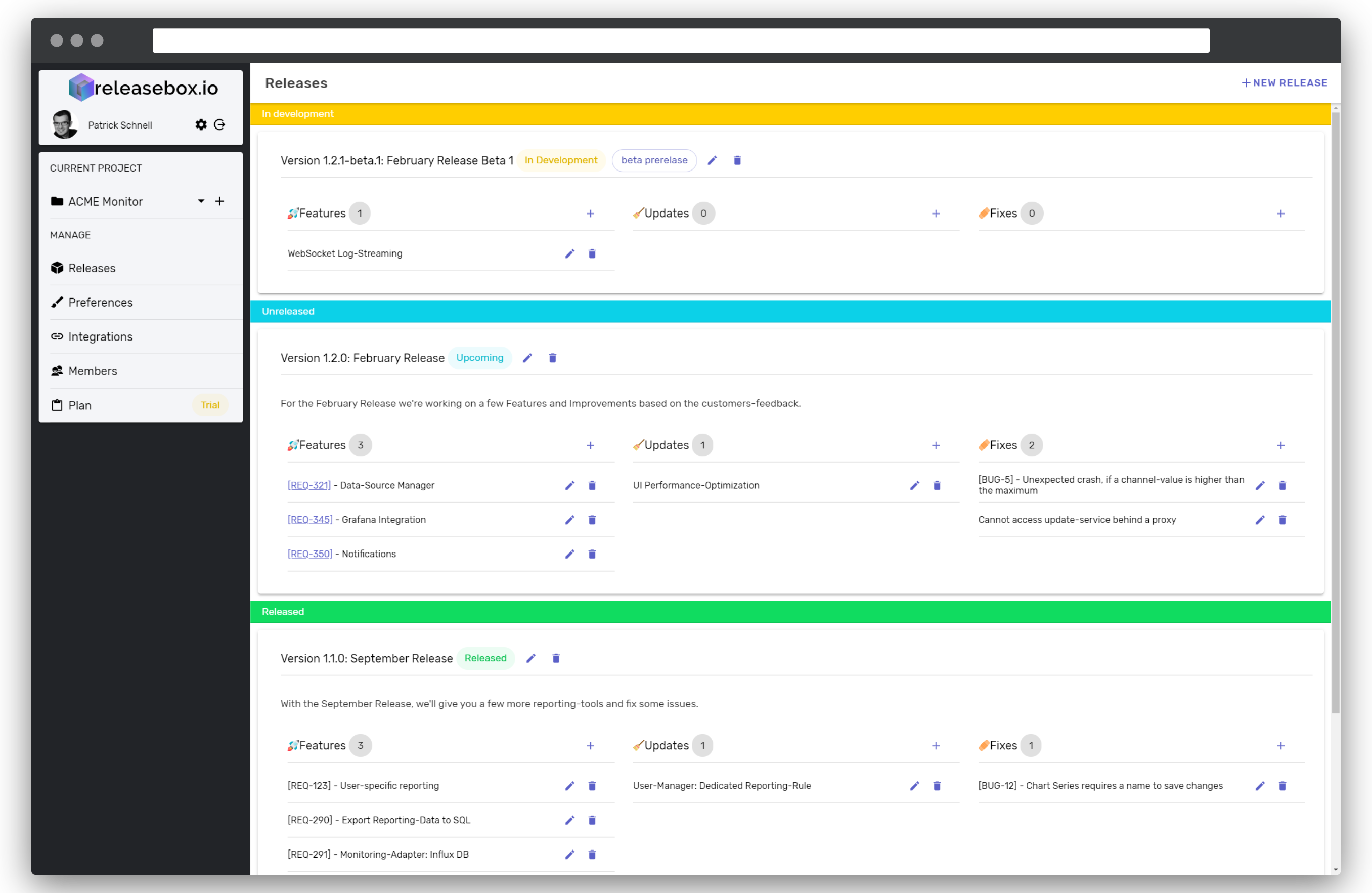The image size is (1372, 893).
Task: Open REQ-350 link
Action: click(310, 554)
